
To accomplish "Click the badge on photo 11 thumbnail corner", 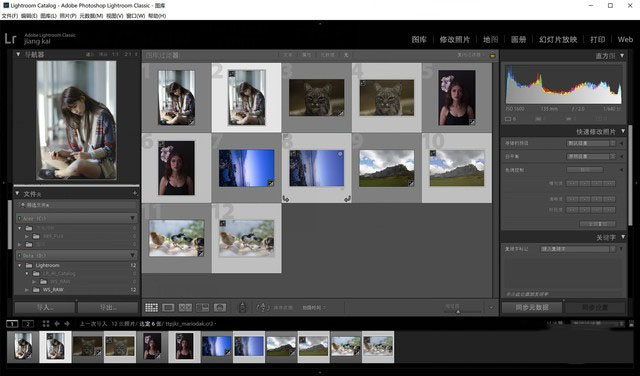I will coord(200,254).
